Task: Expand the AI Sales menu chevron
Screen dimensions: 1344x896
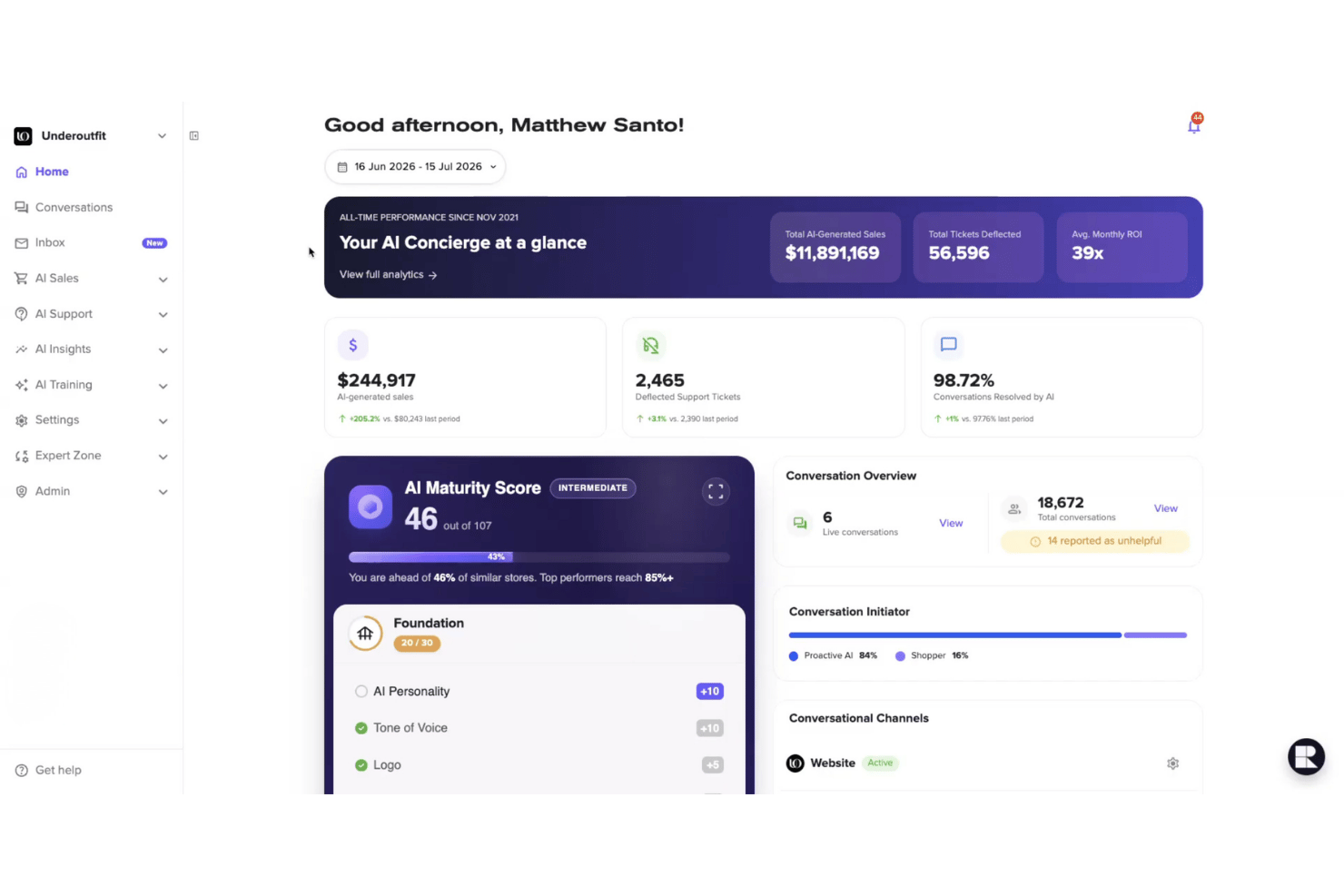Action: click(x=163, y=280)
